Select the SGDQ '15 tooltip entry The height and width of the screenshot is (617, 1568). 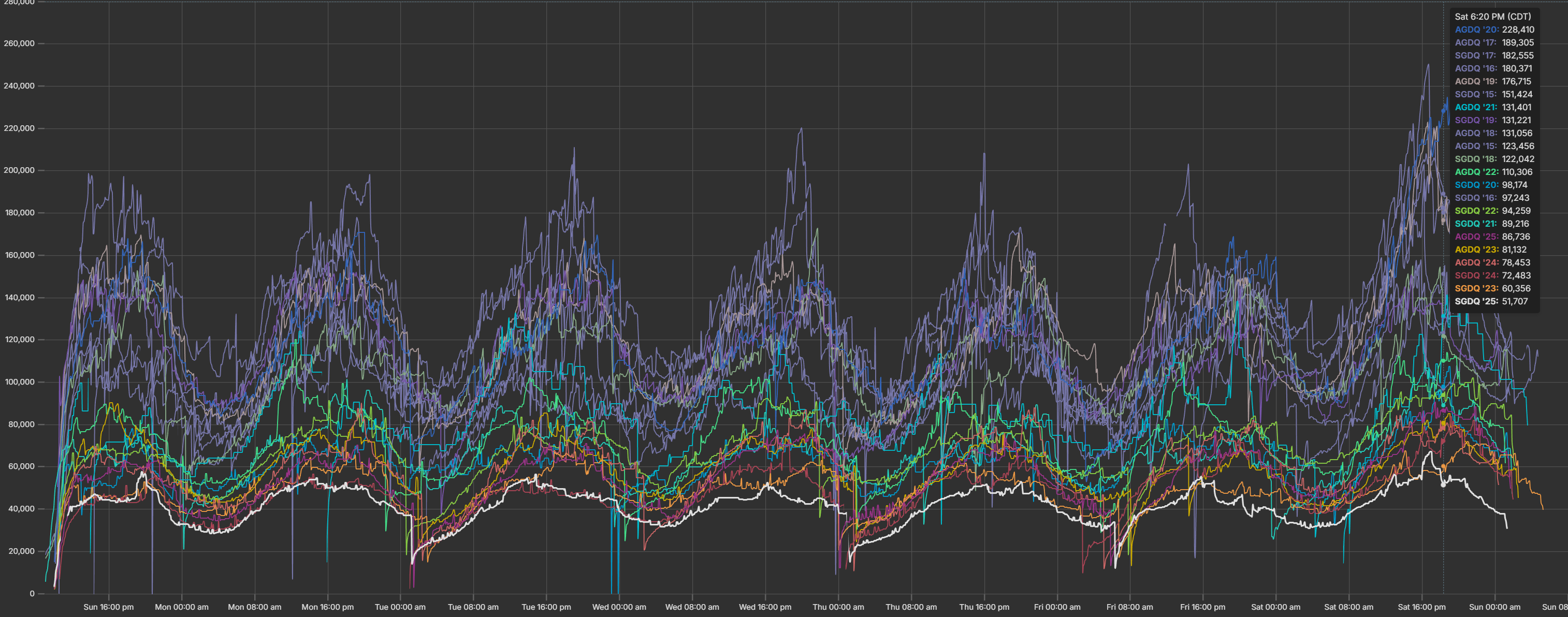(1494, 94)
